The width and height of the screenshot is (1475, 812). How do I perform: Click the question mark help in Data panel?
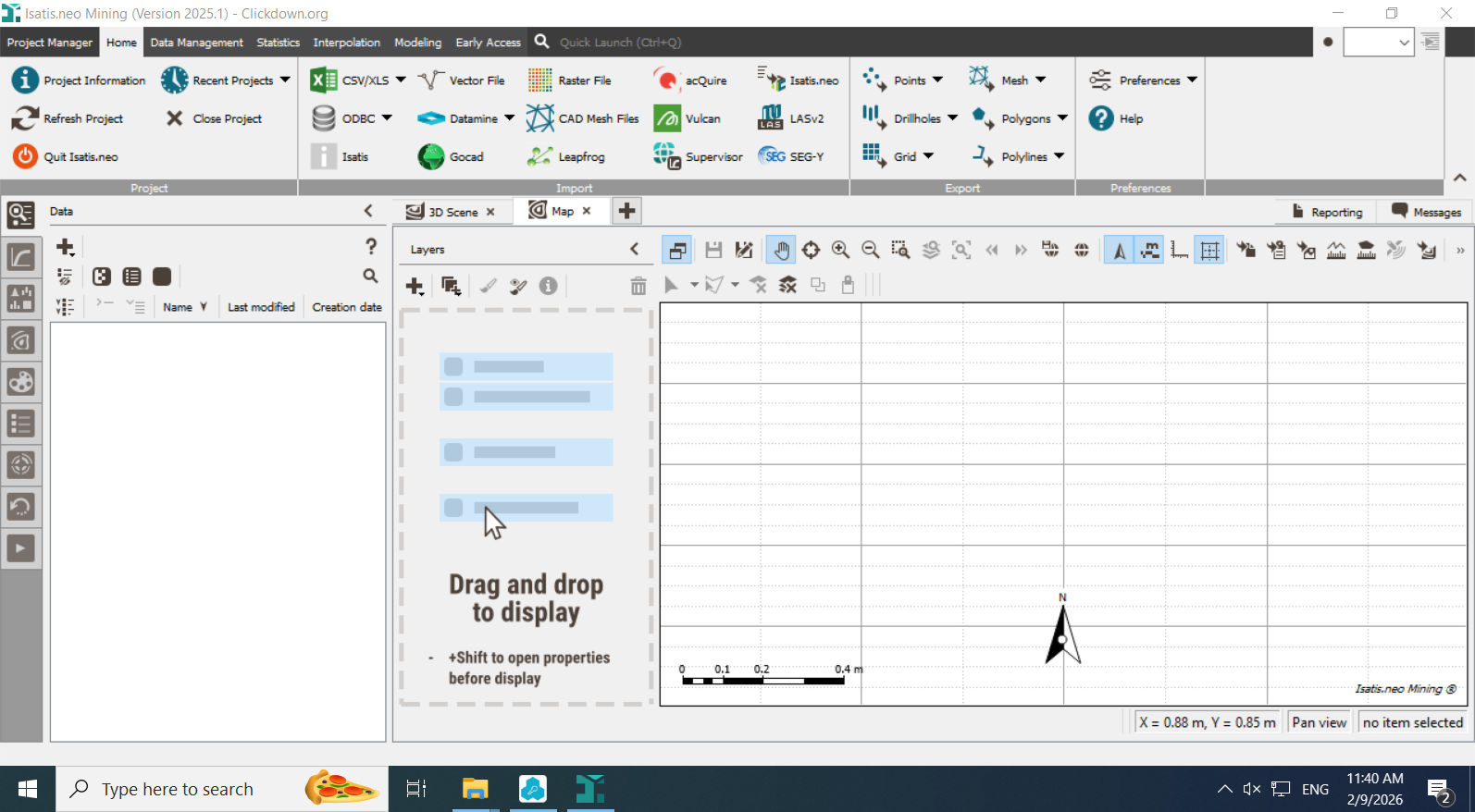point(371,246)
